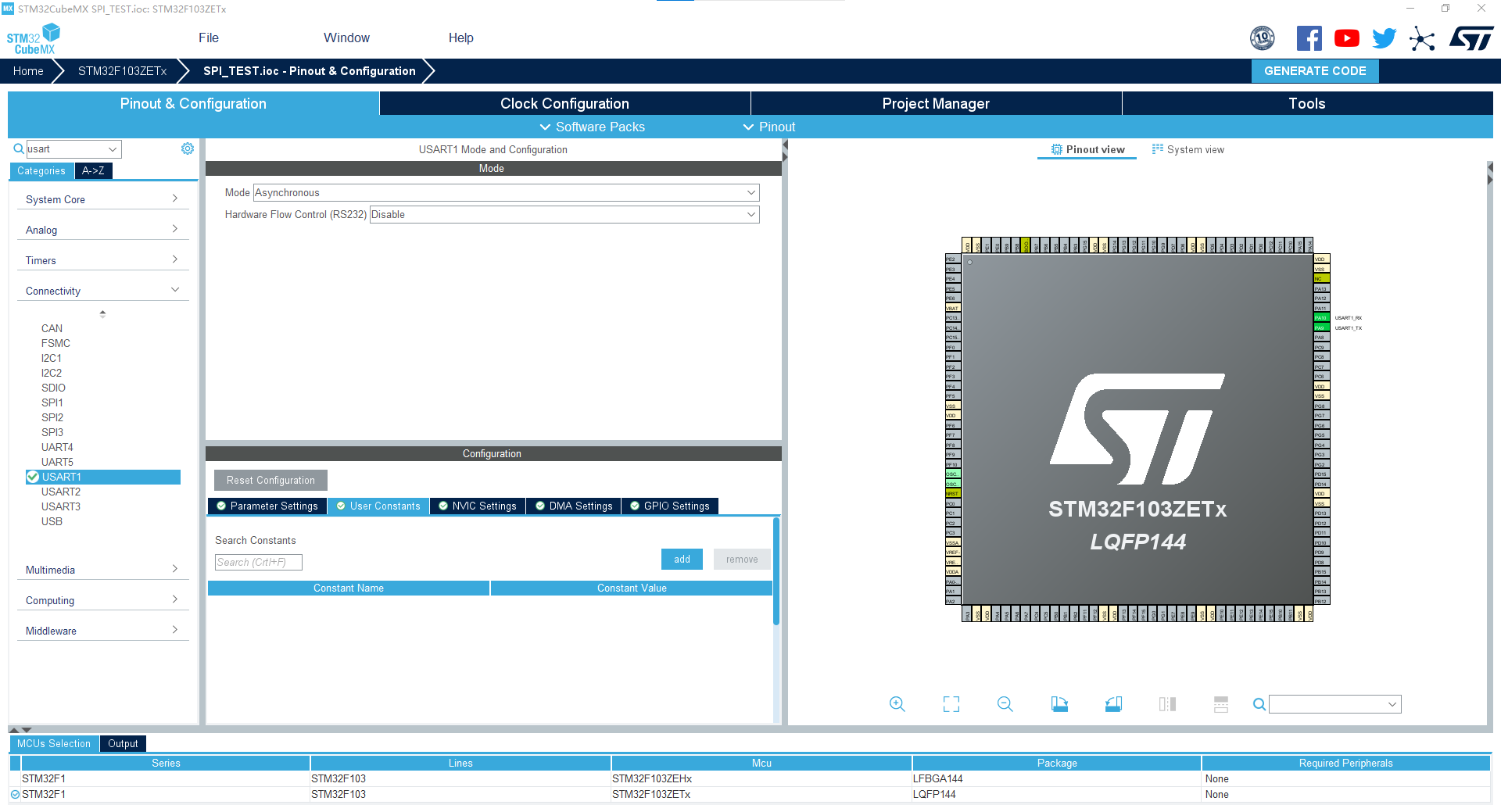
Task: Rotate the chip package clockwise
Action: click(1059, 704)
